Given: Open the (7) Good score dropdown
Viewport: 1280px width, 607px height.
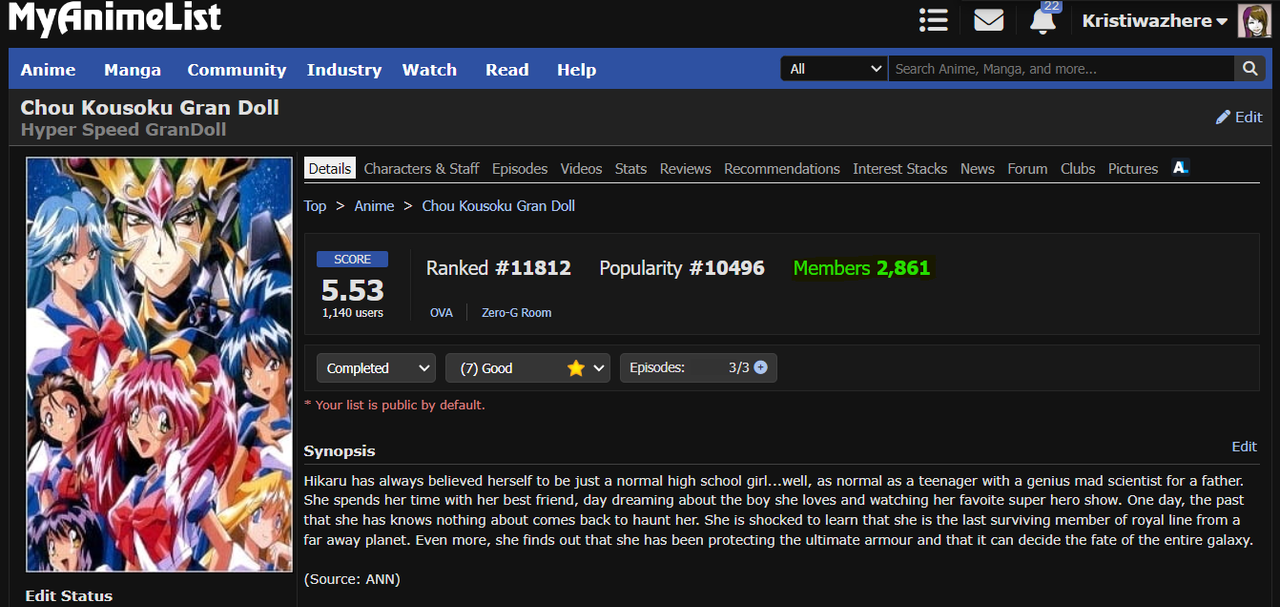Looking at the screenshot, I should click(x=528, y=368).
